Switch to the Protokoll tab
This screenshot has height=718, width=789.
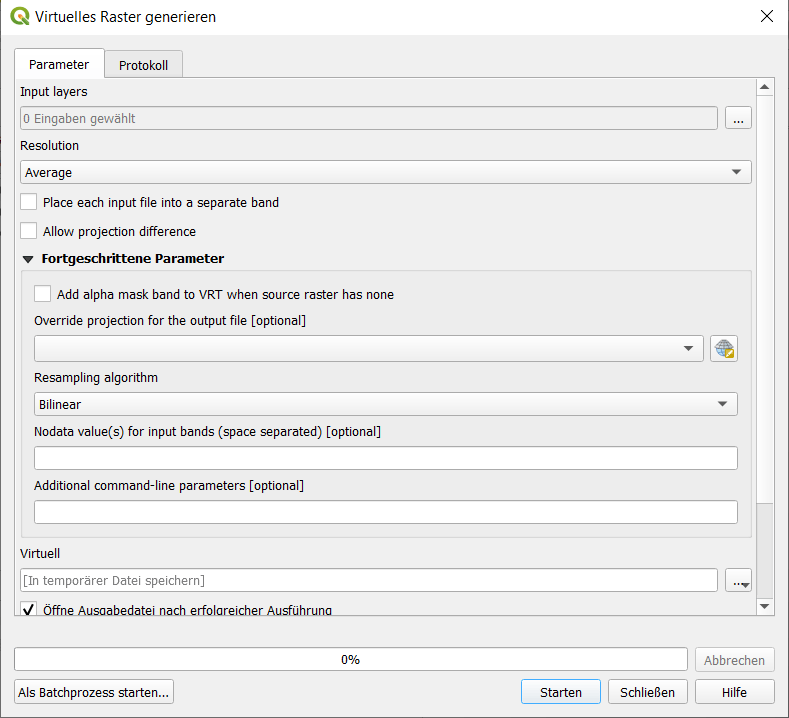(x=143, y=65)
